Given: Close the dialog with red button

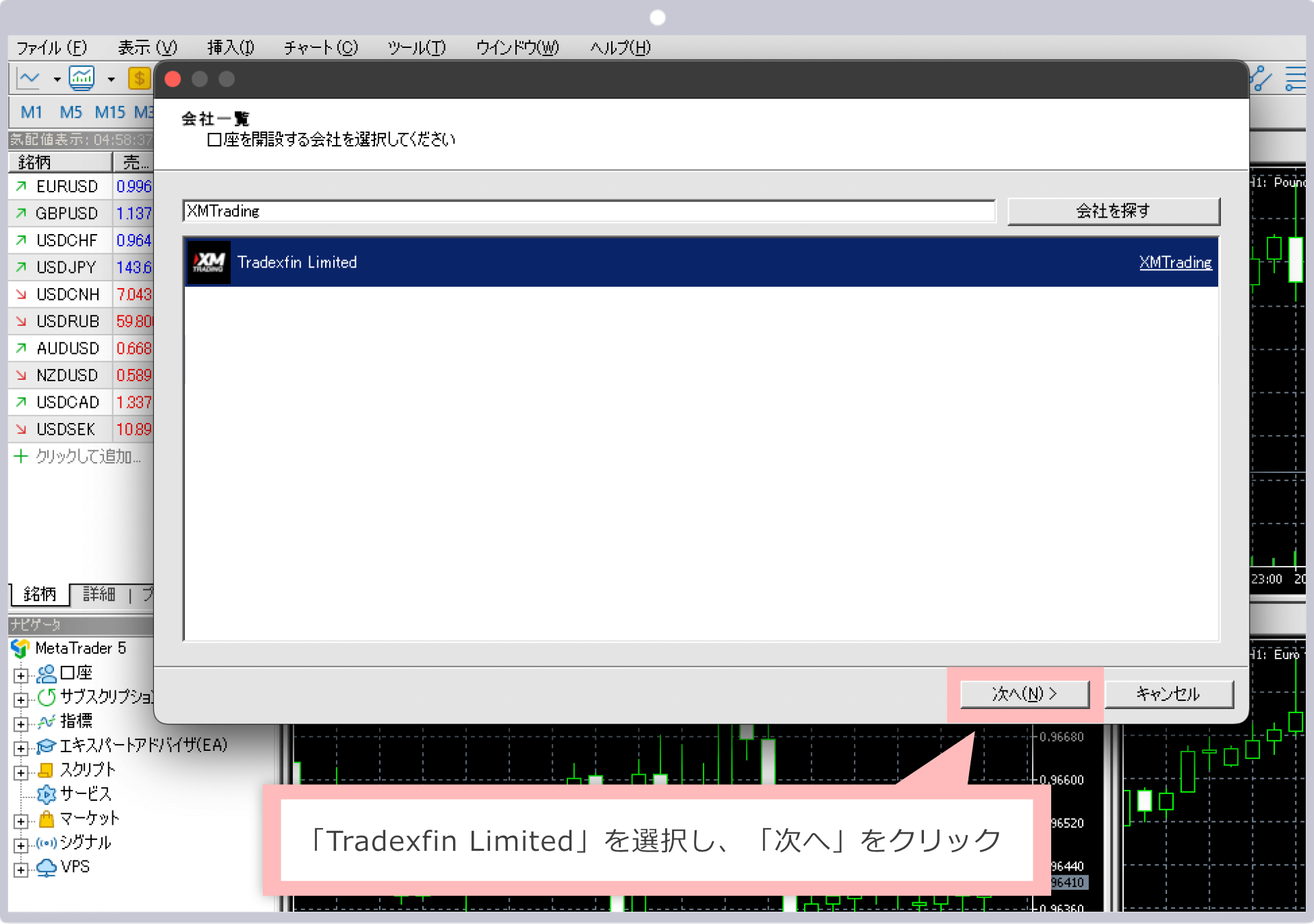Looking at the screenshot, I should [173, 79].
